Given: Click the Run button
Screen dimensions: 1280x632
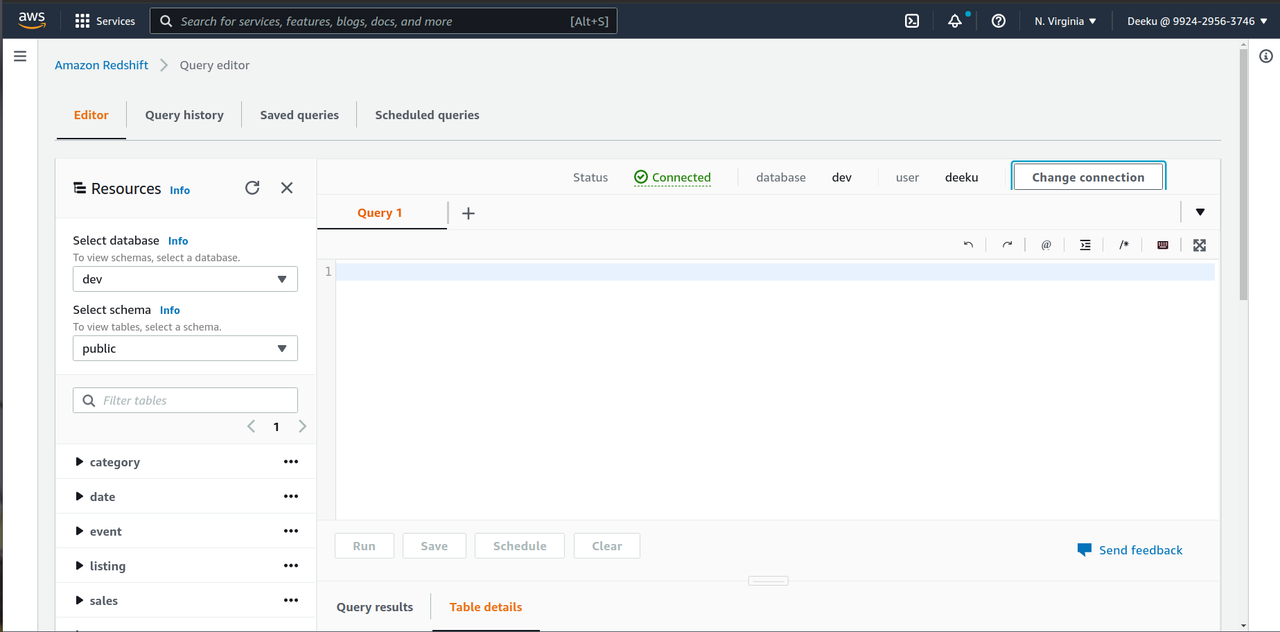Looking at the screenshot, I should click(x=364, y=546).
